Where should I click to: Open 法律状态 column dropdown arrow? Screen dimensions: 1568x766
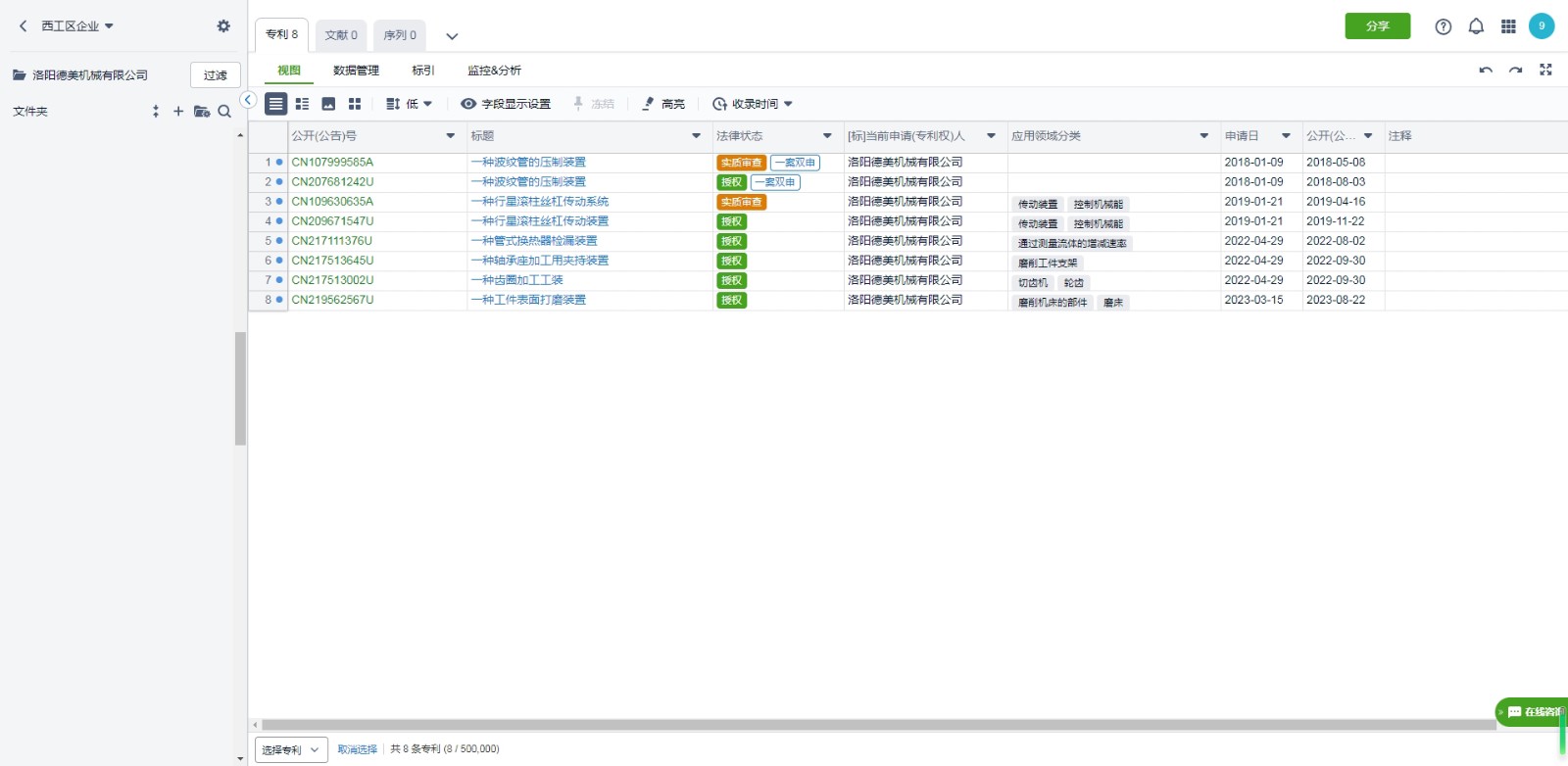[827, 136]
